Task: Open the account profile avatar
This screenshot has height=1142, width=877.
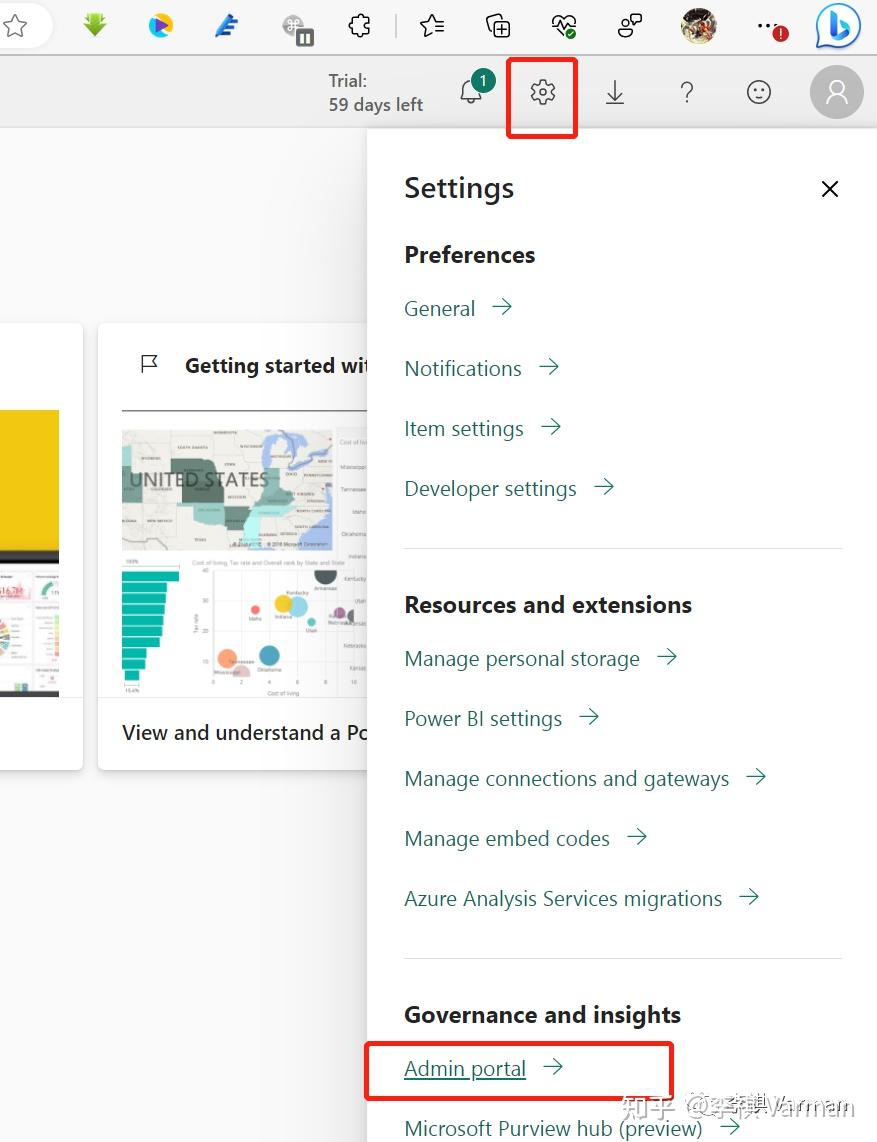Action: tap(836, 92)
